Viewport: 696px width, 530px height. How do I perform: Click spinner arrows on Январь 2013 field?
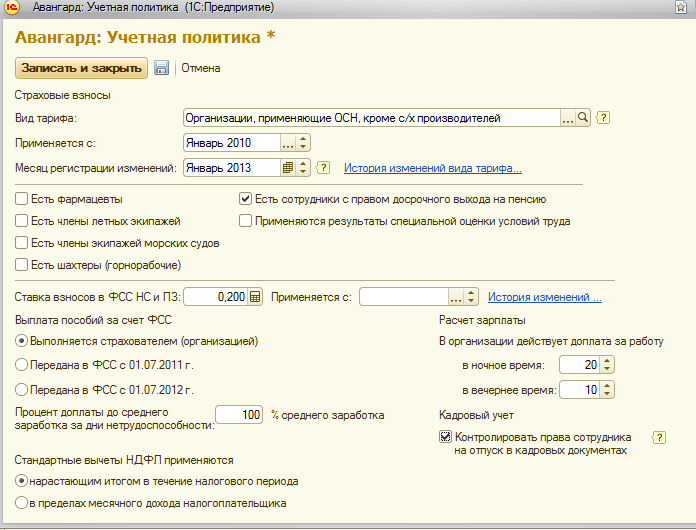tap(303, 168)
